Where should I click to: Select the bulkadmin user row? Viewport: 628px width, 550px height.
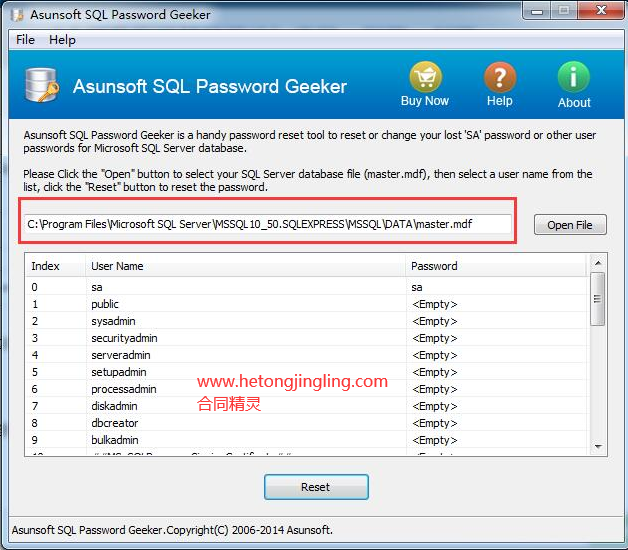coord(306,440)
